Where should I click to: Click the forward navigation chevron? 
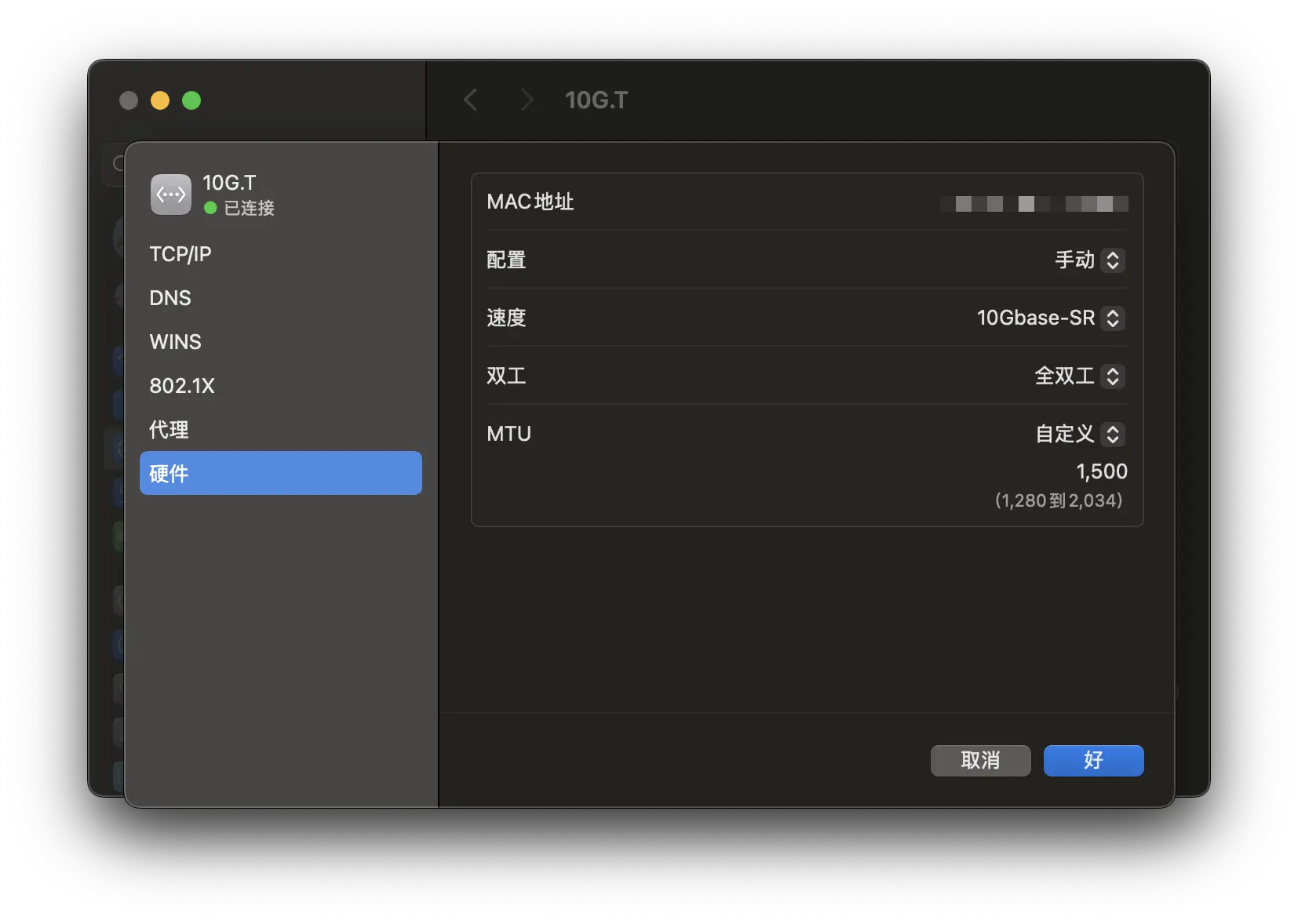[527, 100]
